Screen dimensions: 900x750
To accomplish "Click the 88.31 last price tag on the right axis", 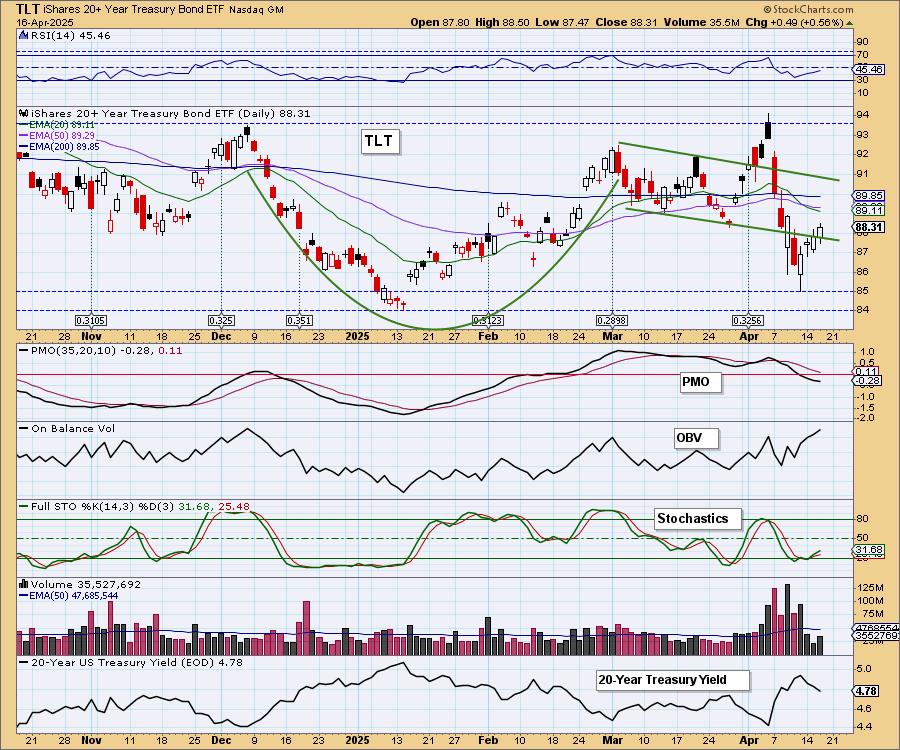I will click(x=869, y=227).
